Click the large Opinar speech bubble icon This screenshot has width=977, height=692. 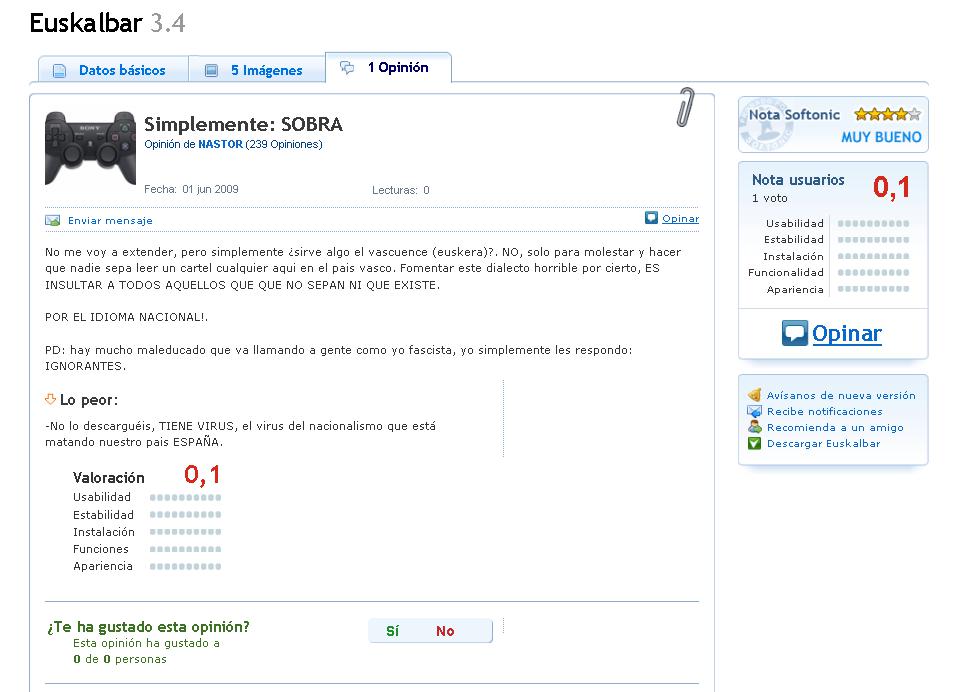(794, 333)
